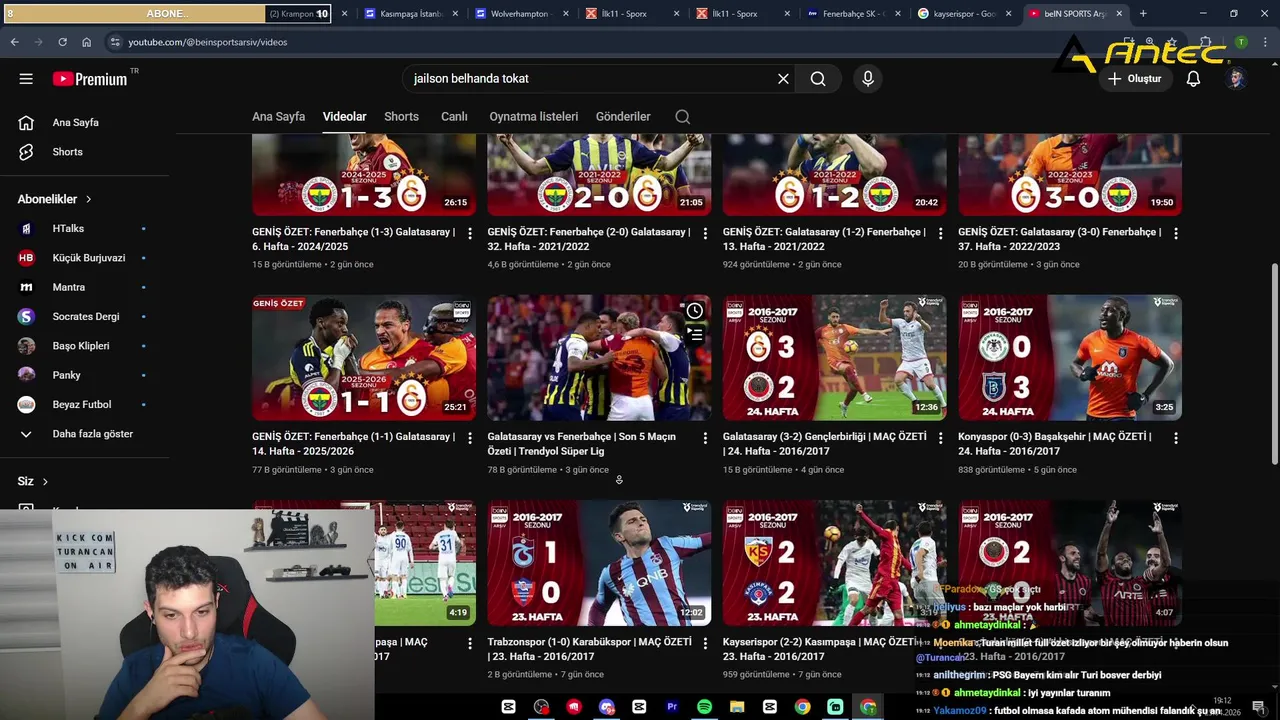
Task: Open options for Galatasaray (3-2) Gençlerbirliği video
Action: click(x=940, y=438)
